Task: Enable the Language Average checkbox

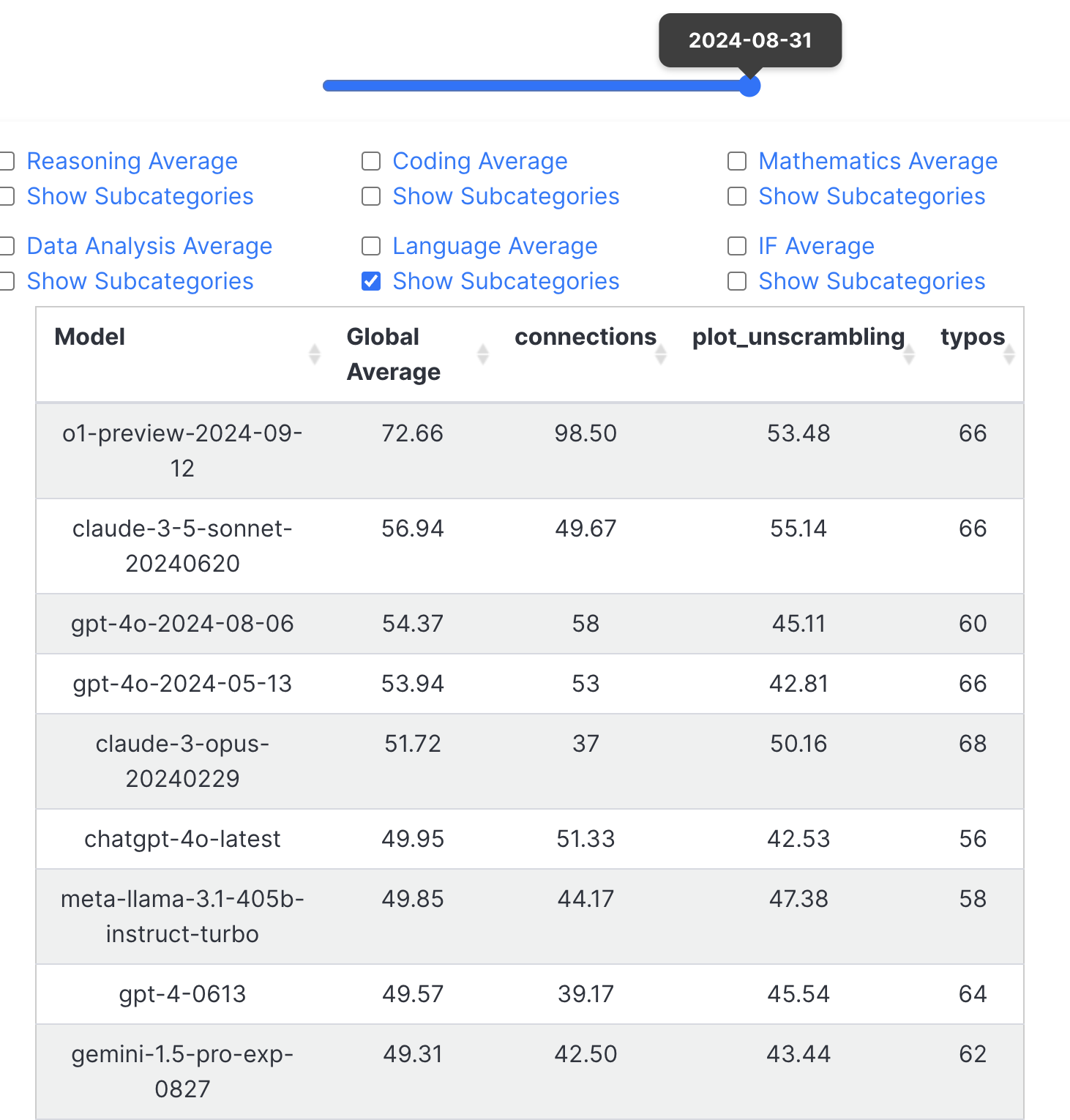Action: pos(371,246)
